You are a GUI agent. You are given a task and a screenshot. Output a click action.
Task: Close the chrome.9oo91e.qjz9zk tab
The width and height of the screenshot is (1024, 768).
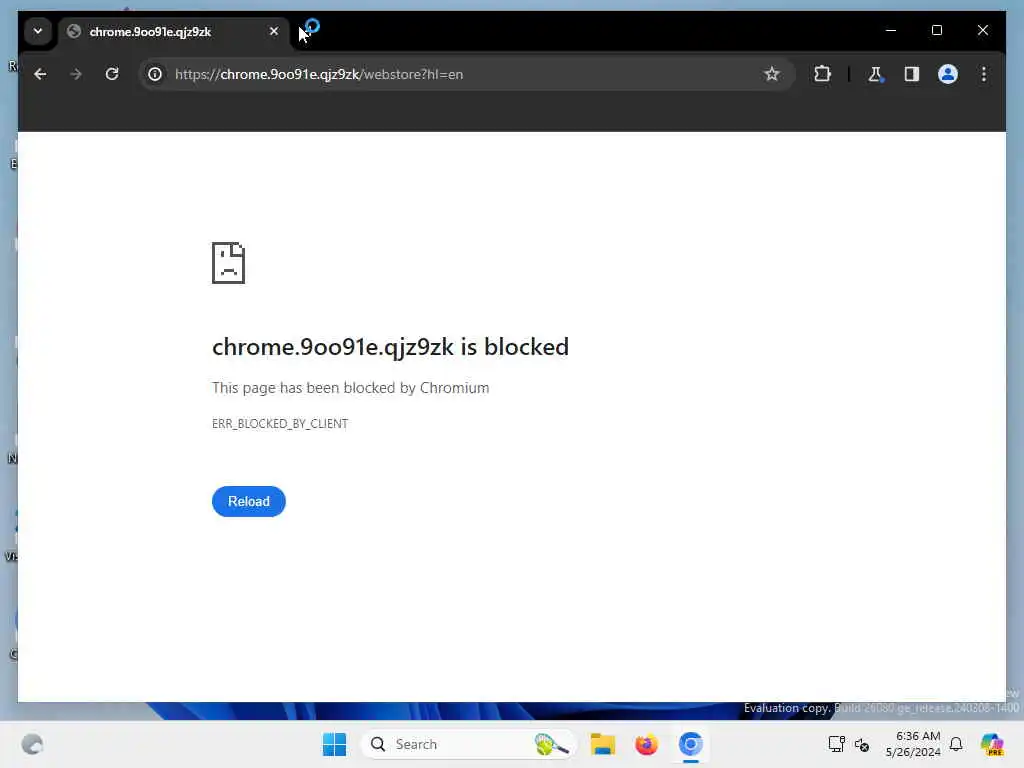(x=274, y=31)
